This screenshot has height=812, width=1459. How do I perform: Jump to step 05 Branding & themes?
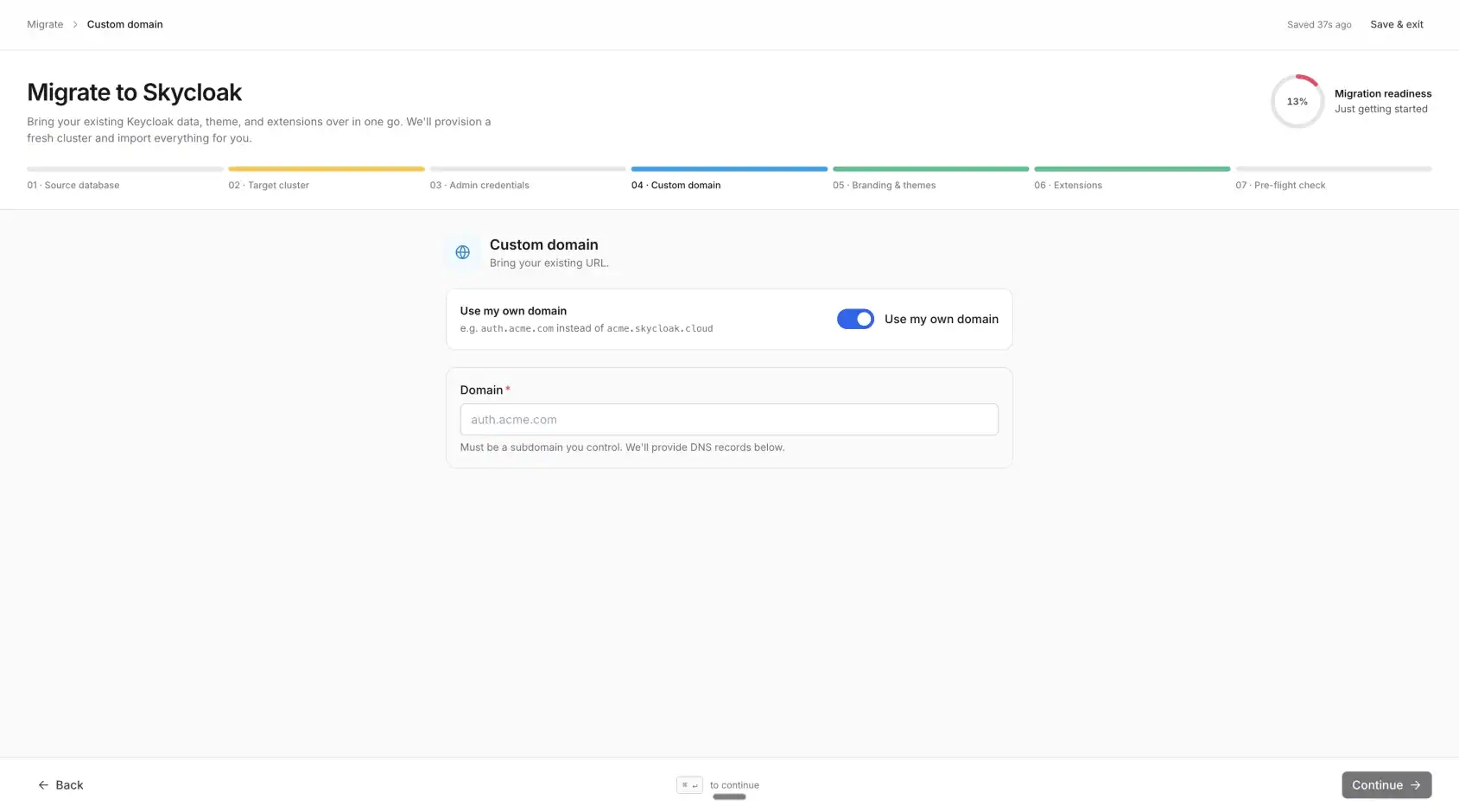930,179
